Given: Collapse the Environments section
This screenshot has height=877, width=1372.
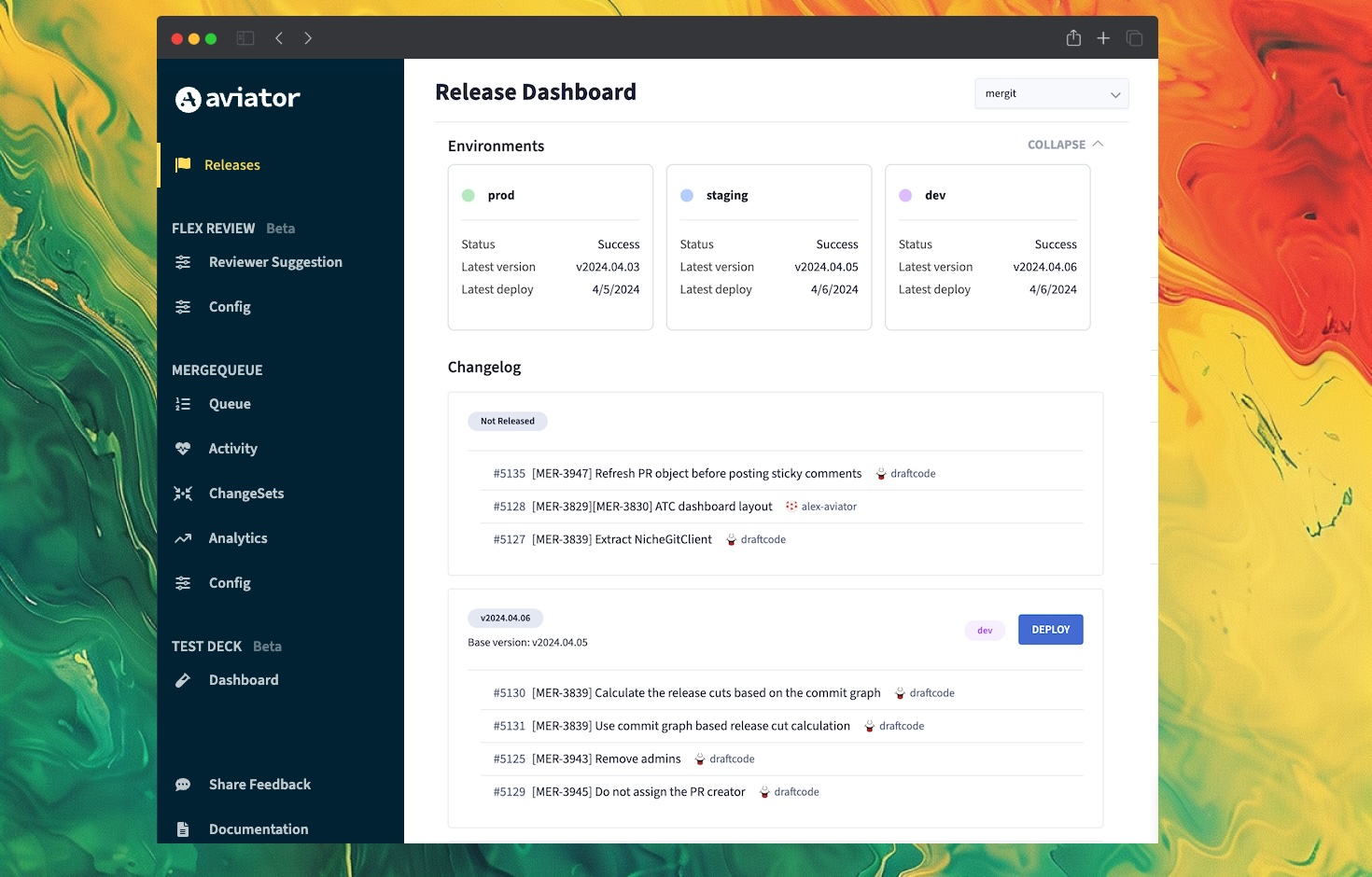Looking at the screenshot, I should (1065, 145).
